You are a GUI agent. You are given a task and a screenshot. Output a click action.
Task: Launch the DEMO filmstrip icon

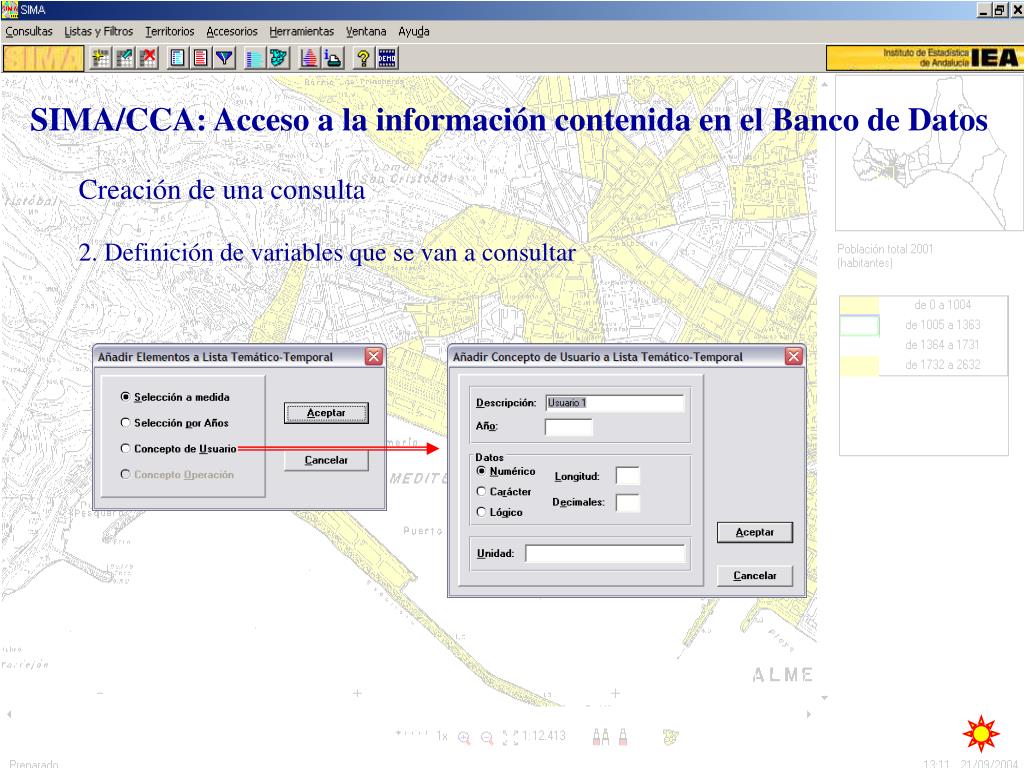pos(387,58)
